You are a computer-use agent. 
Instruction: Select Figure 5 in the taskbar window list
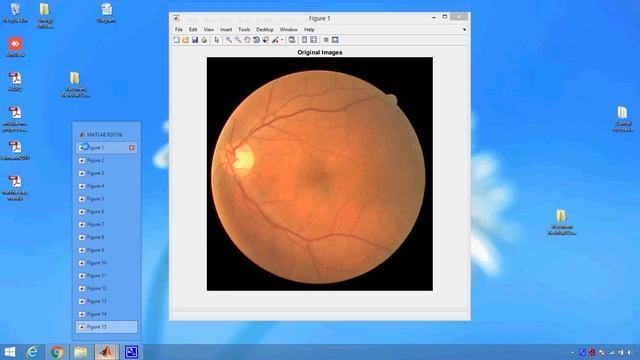[x=107, y=199]
